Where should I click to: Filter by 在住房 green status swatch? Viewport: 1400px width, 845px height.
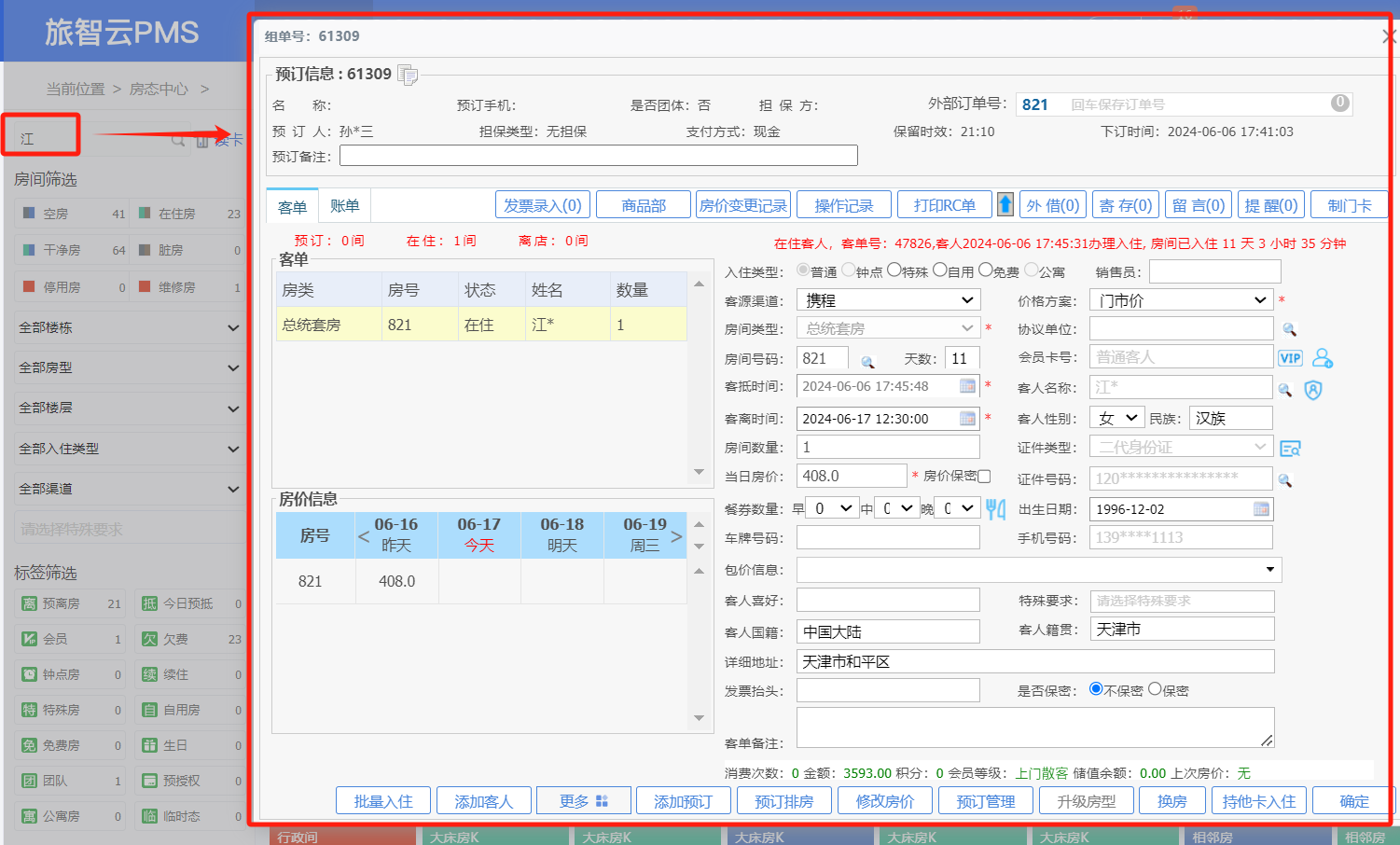coord(145,213)
